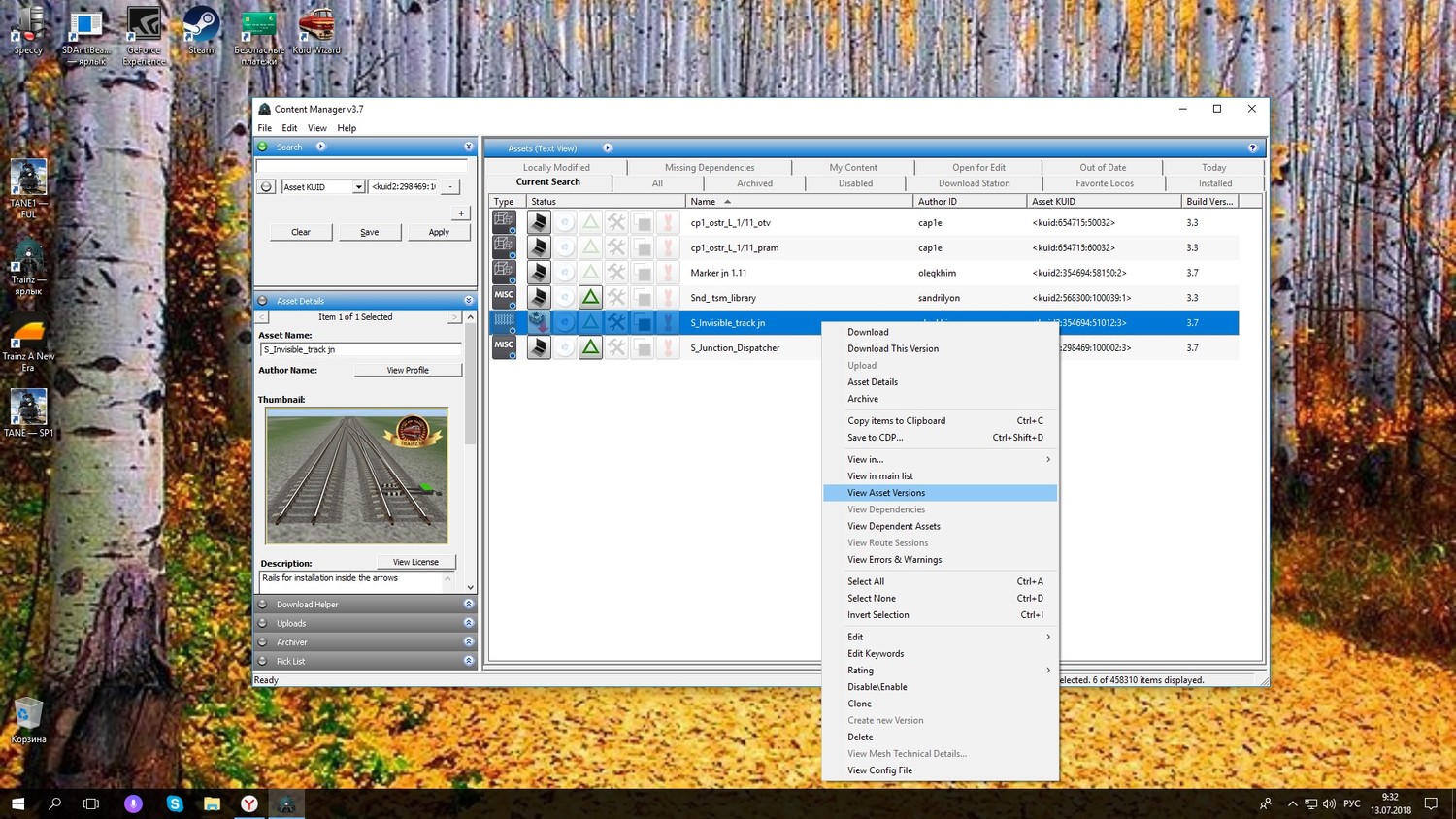
Task: Click the View License button
Action: pyautogui.click(x=415, y=562)
